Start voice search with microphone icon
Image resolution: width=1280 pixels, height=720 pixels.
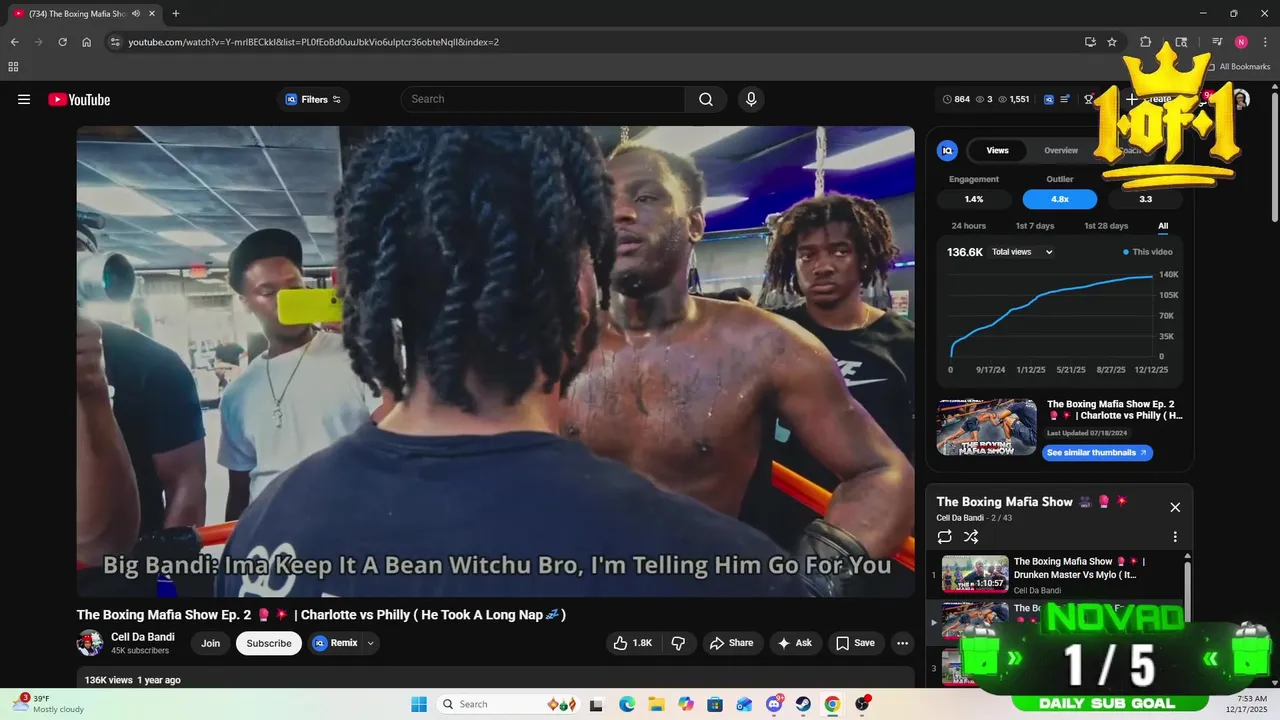point(751,99)
